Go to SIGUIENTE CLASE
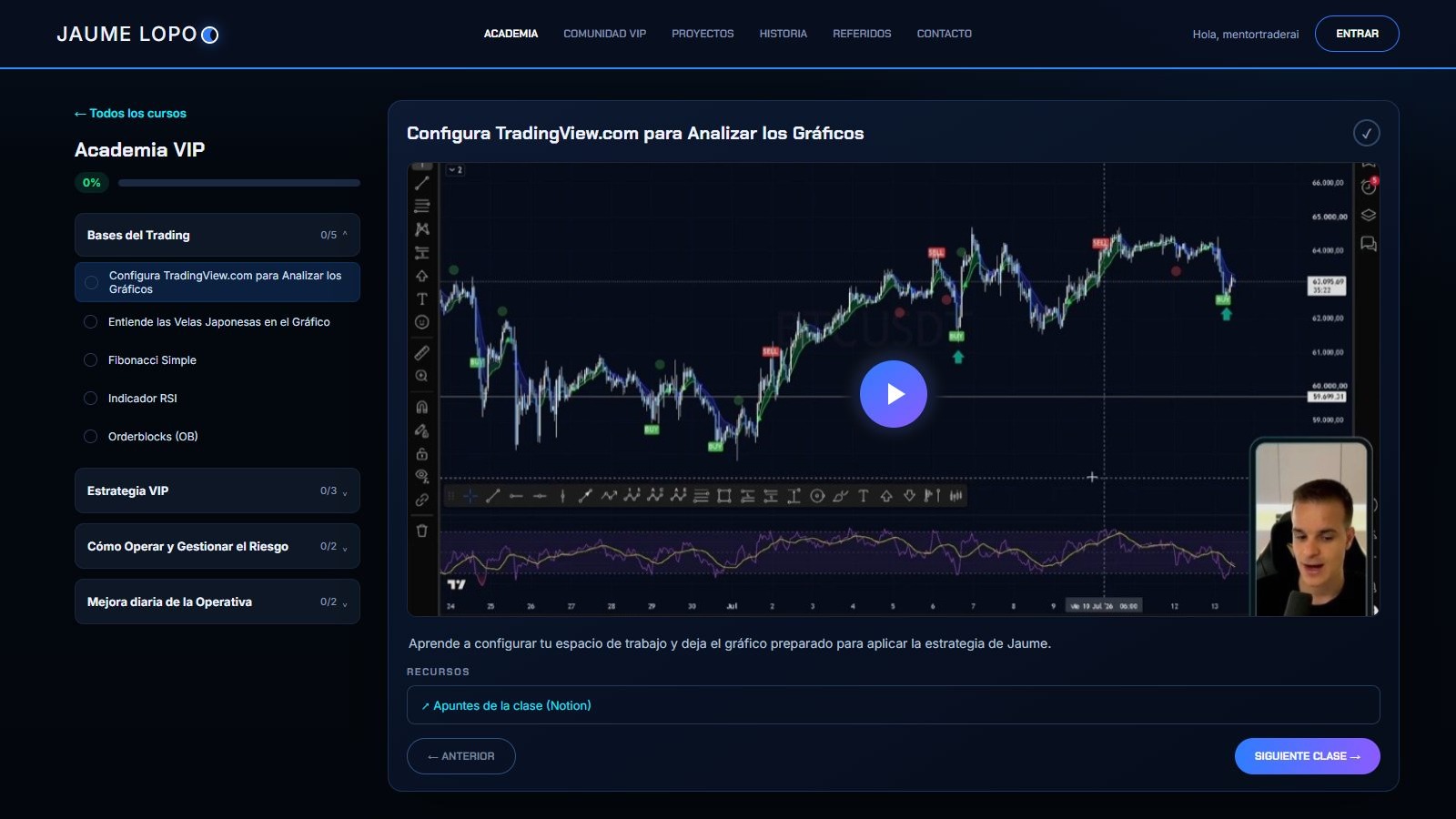 click(x=1308, y=756)
